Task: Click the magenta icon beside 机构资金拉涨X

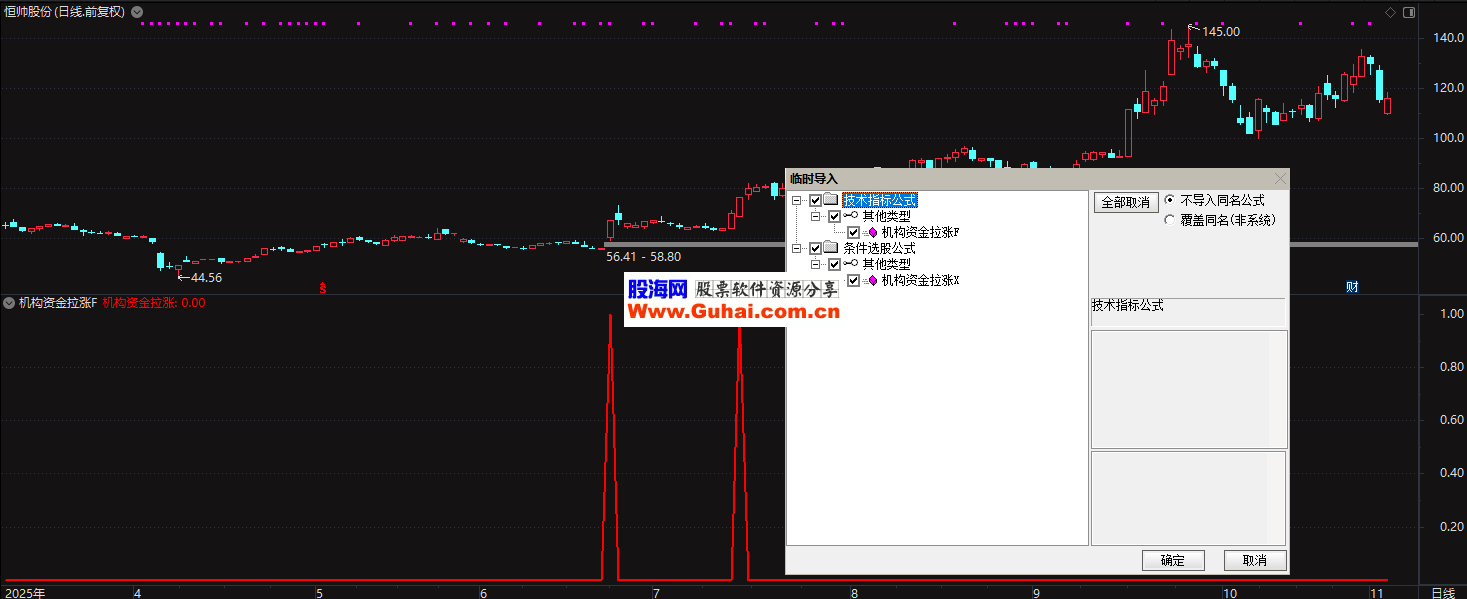Action: (x=871, y=280)
